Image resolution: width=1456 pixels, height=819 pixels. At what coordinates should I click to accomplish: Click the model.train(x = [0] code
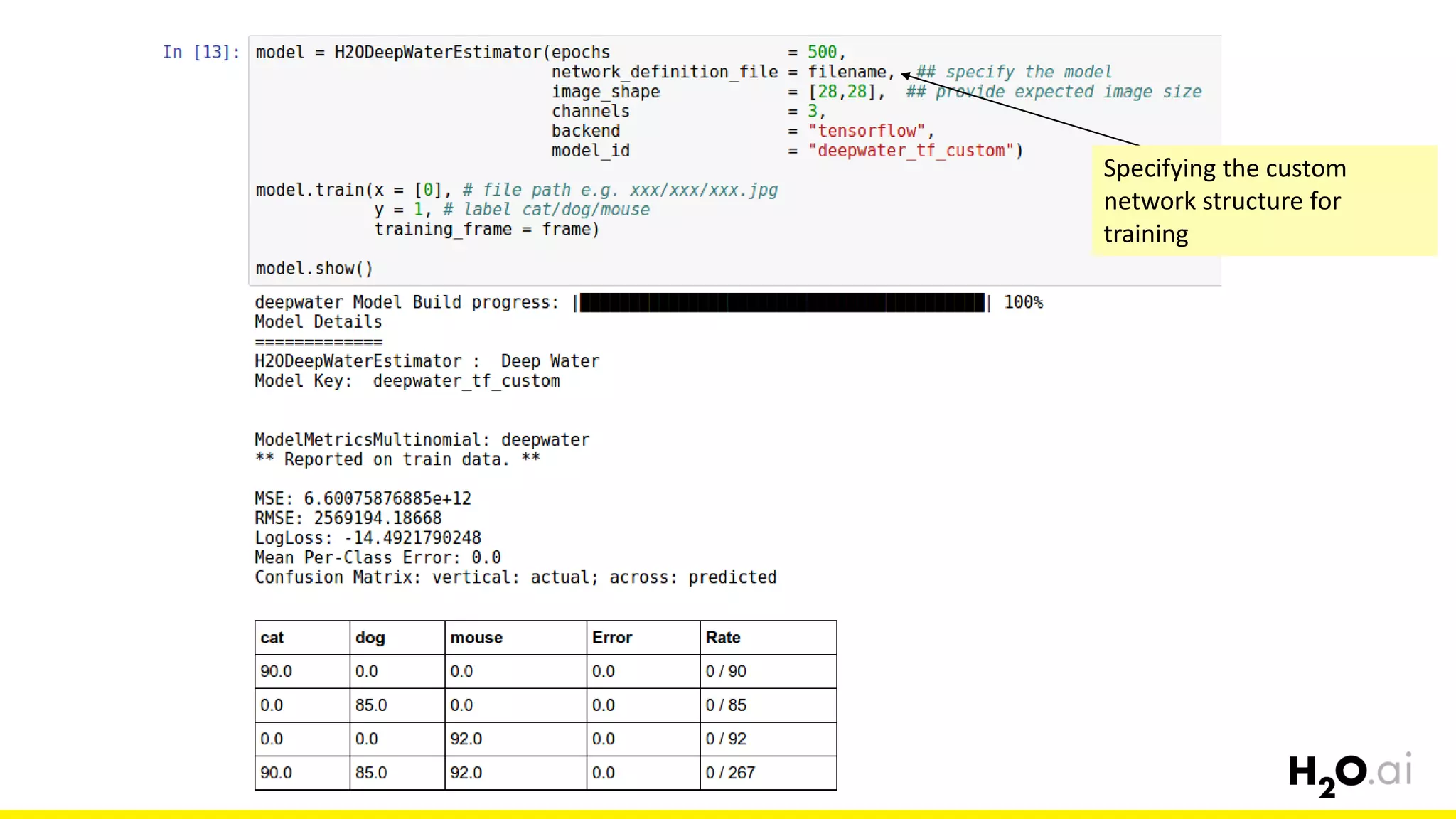[x=348, y=190]
